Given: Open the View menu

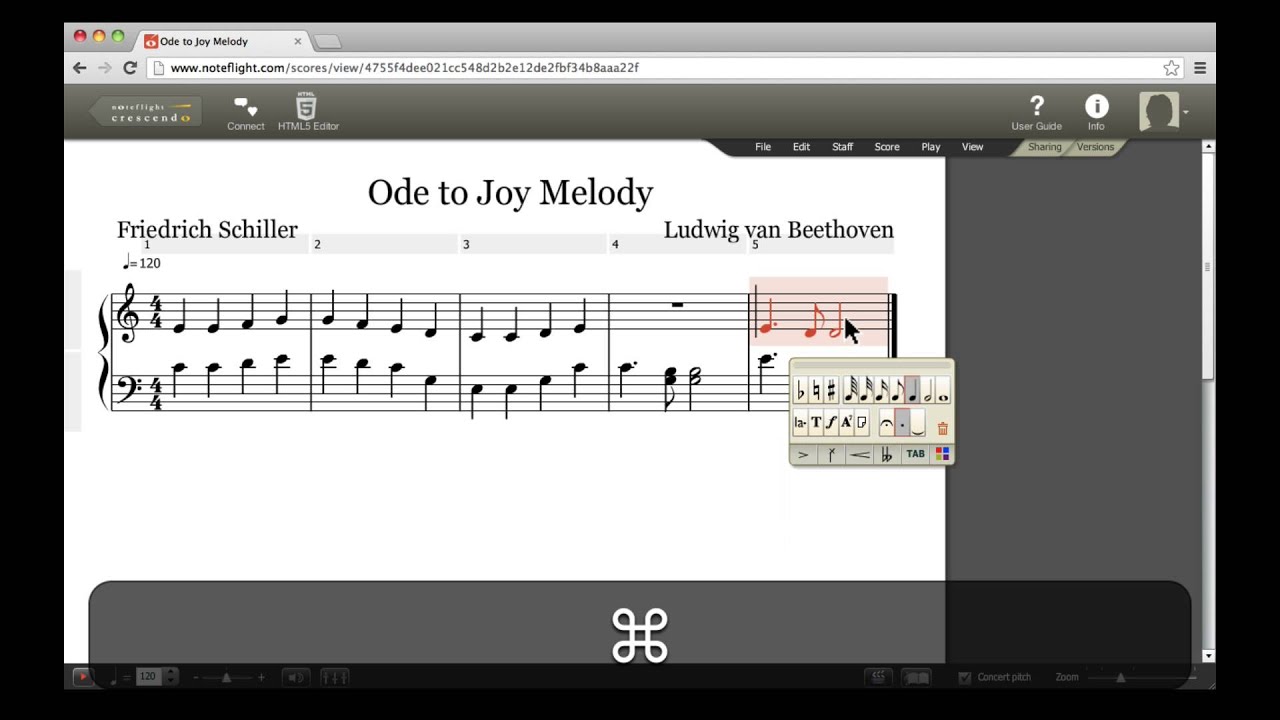Looking at the screenshot, I should (x=972, y=147).
